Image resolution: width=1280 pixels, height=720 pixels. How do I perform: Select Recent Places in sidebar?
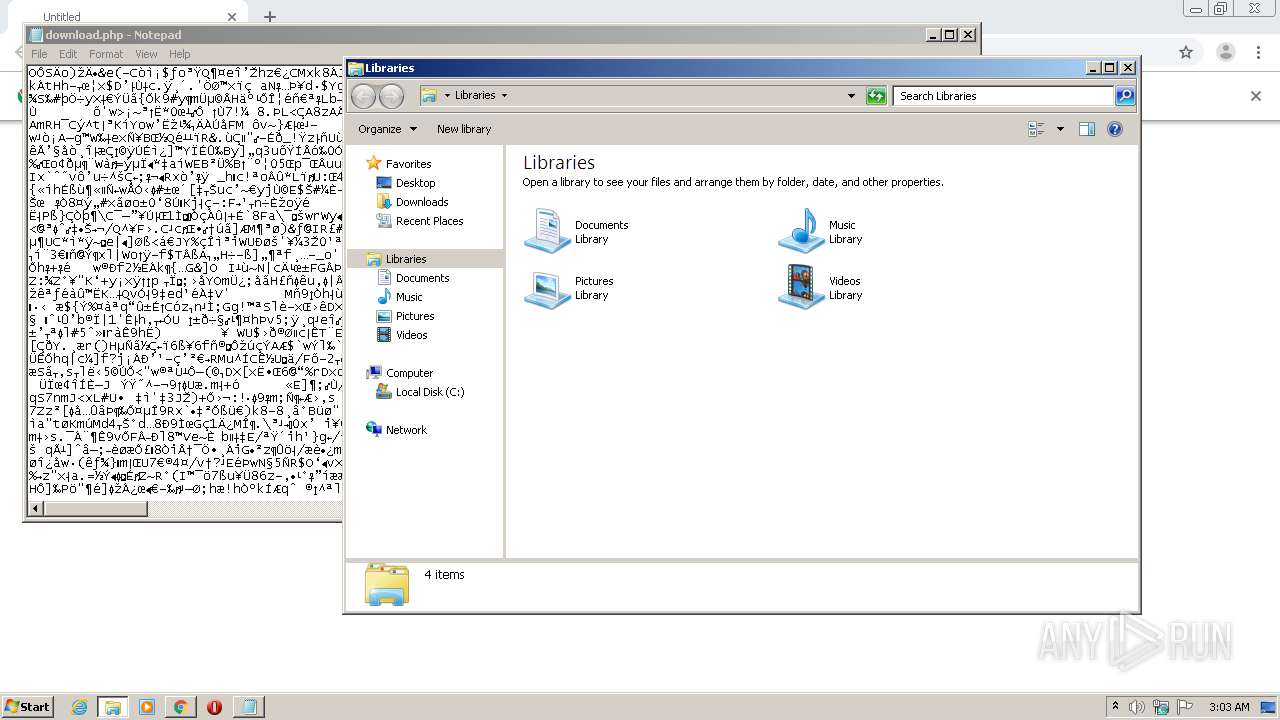click(429, 221)
